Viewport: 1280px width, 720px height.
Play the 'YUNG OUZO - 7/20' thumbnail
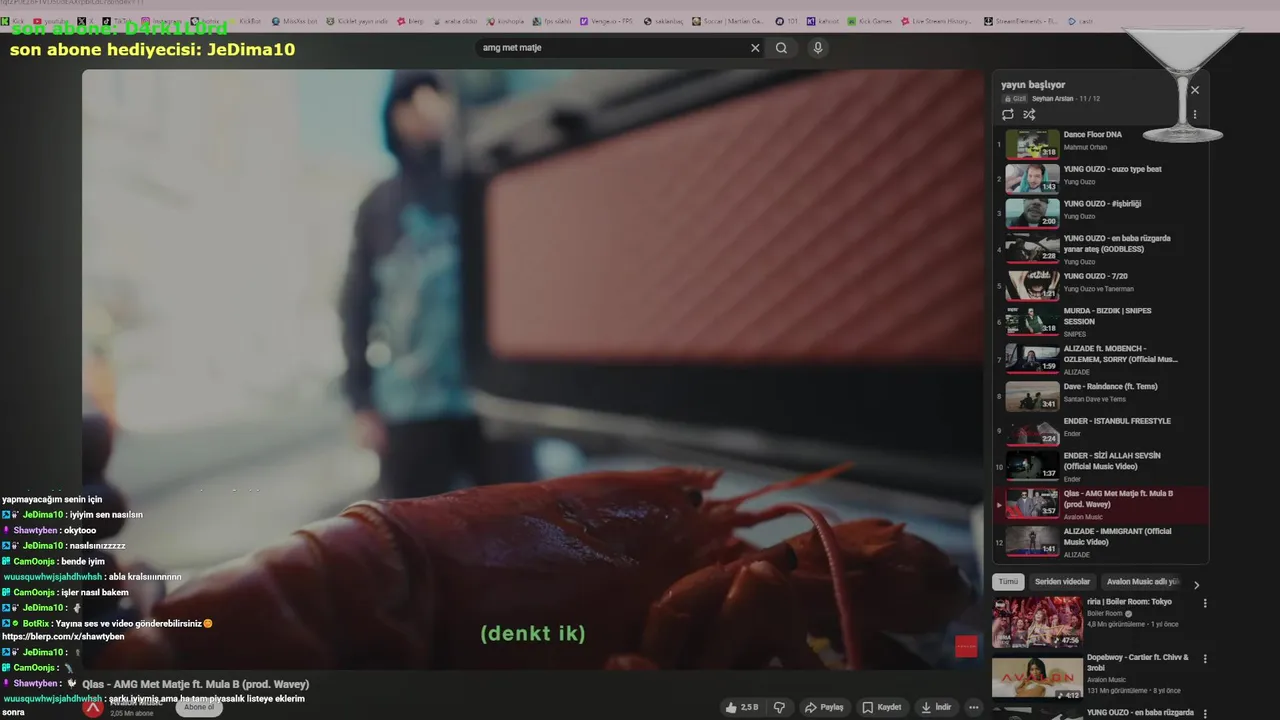pyautogui.click(x=1032, y=286)
